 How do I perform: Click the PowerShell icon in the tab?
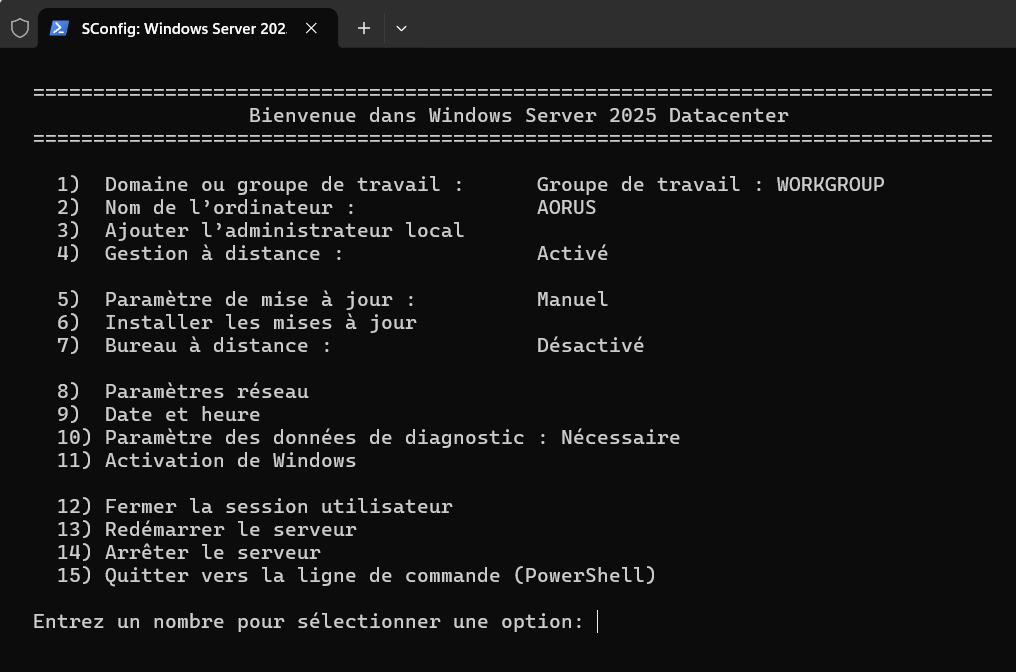(x=59, y=28)
